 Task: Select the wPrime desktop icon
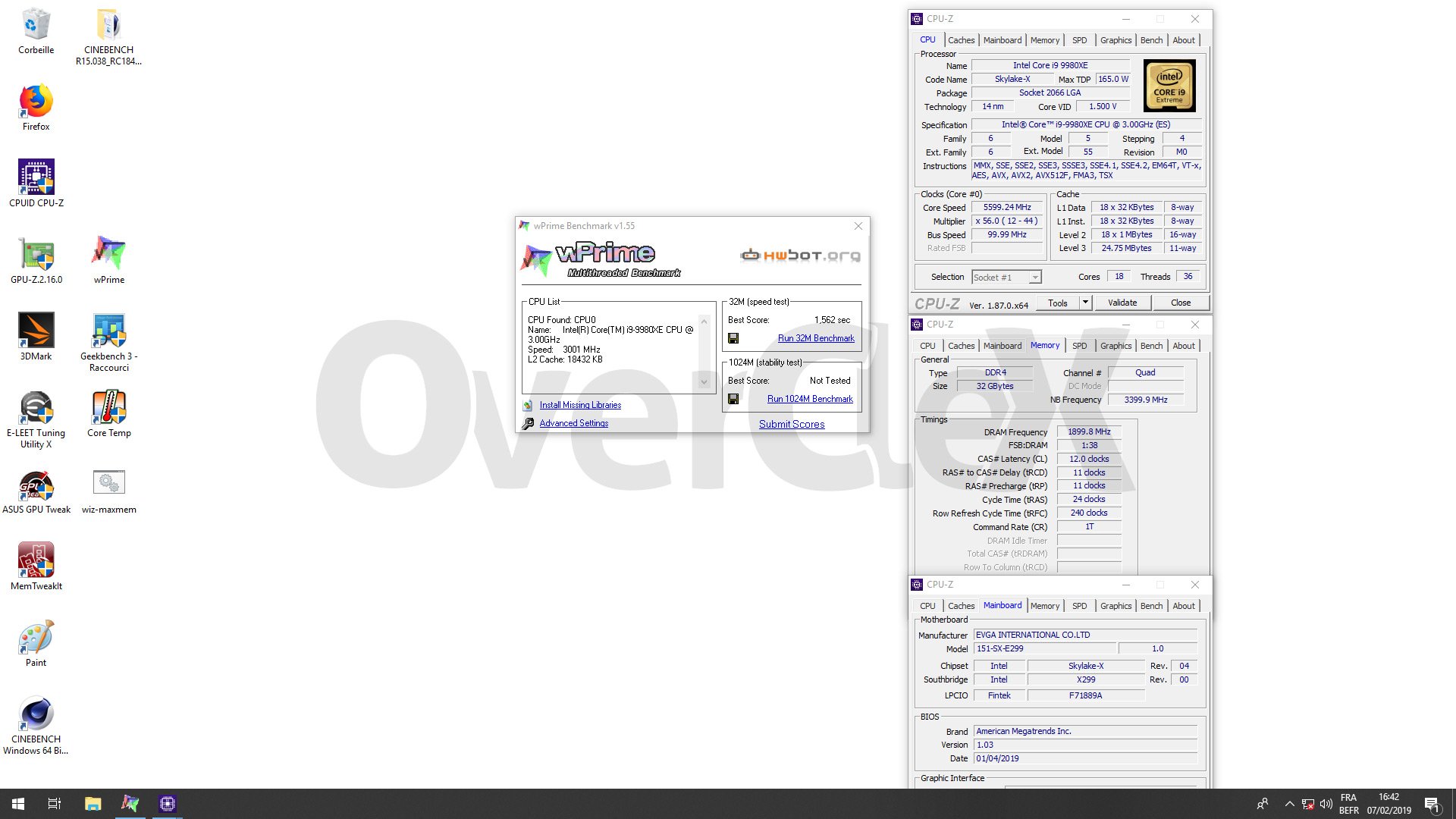tap(108, 260)
